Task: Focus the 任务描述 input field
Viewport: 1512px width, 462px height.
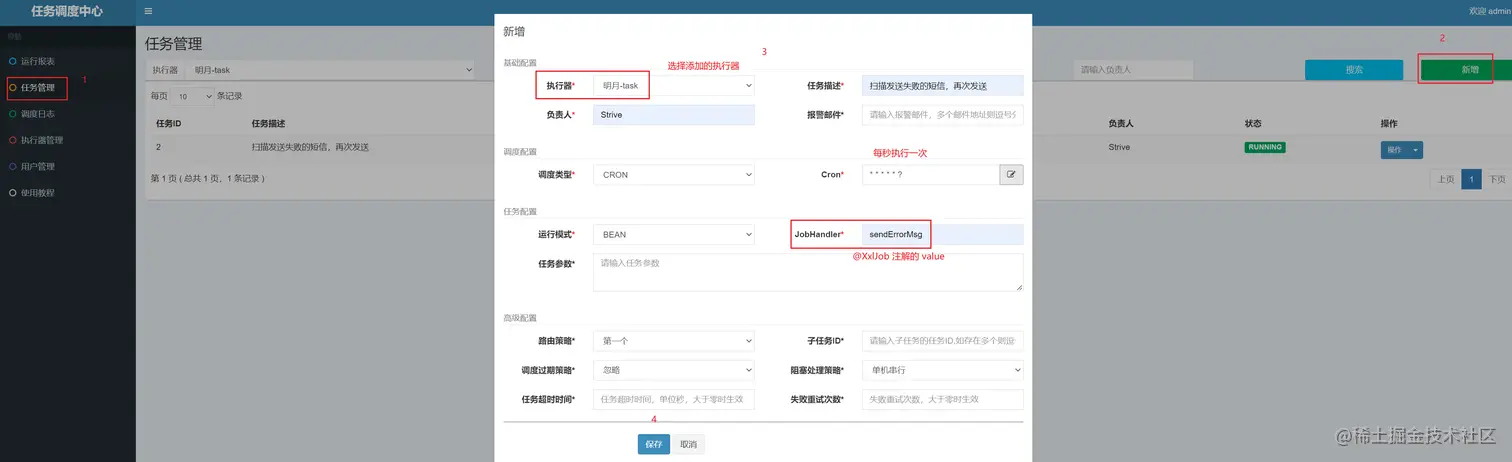Action: tap(943, 86)
